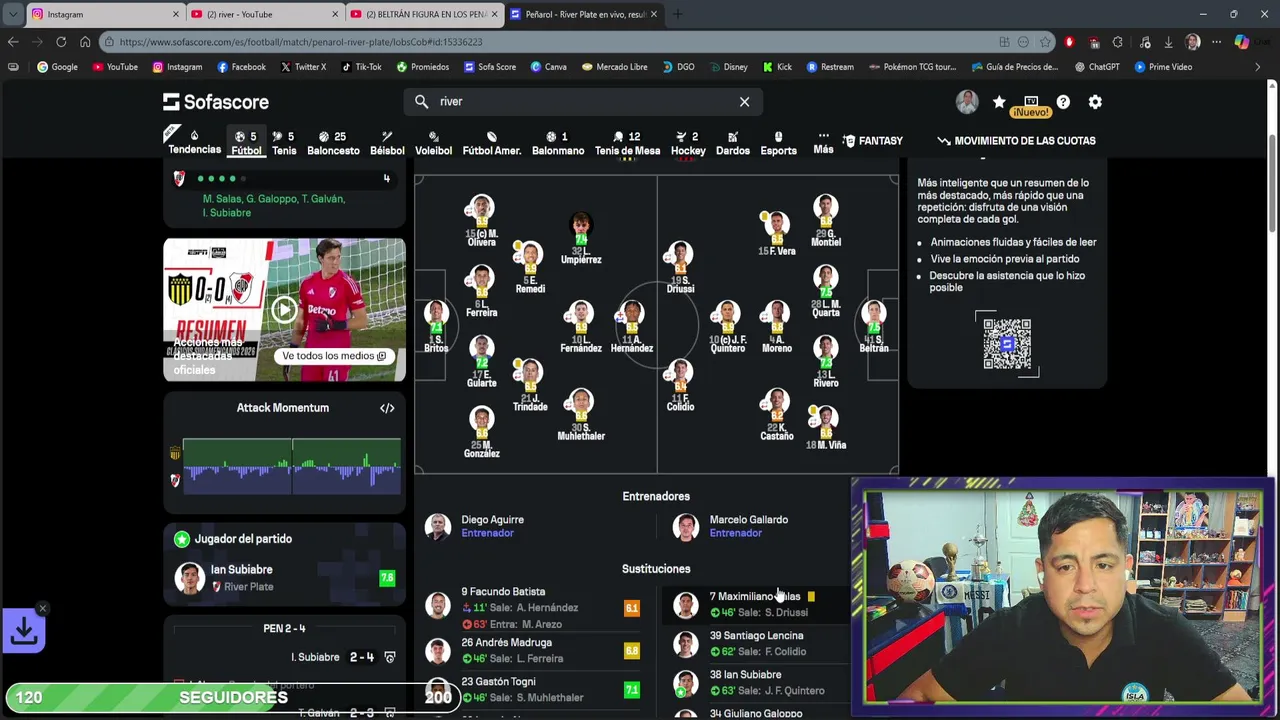Viewport: 1280px width, 720px height.
Task: Open substitute Maximiliano Salas's row
Action: point(756,604)
